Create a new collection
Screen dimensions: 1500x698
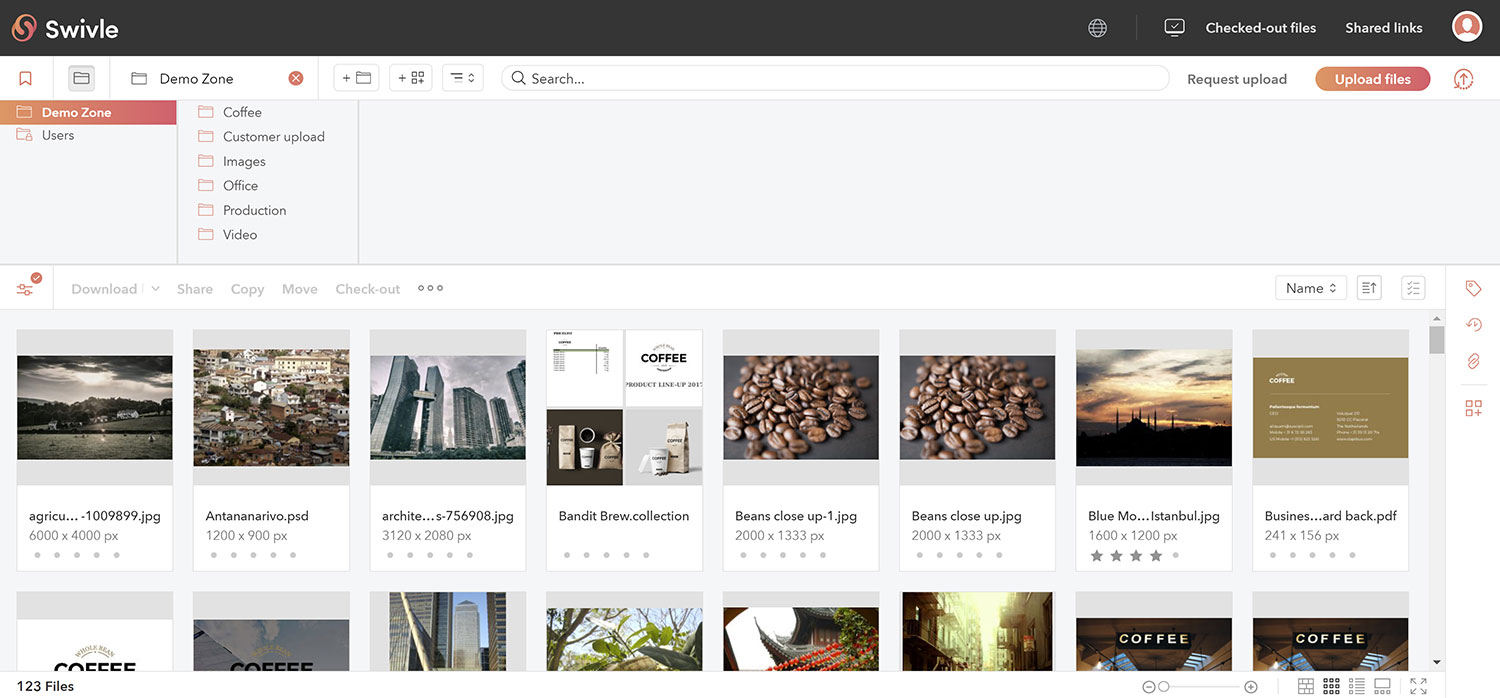(x=410, y=78)
